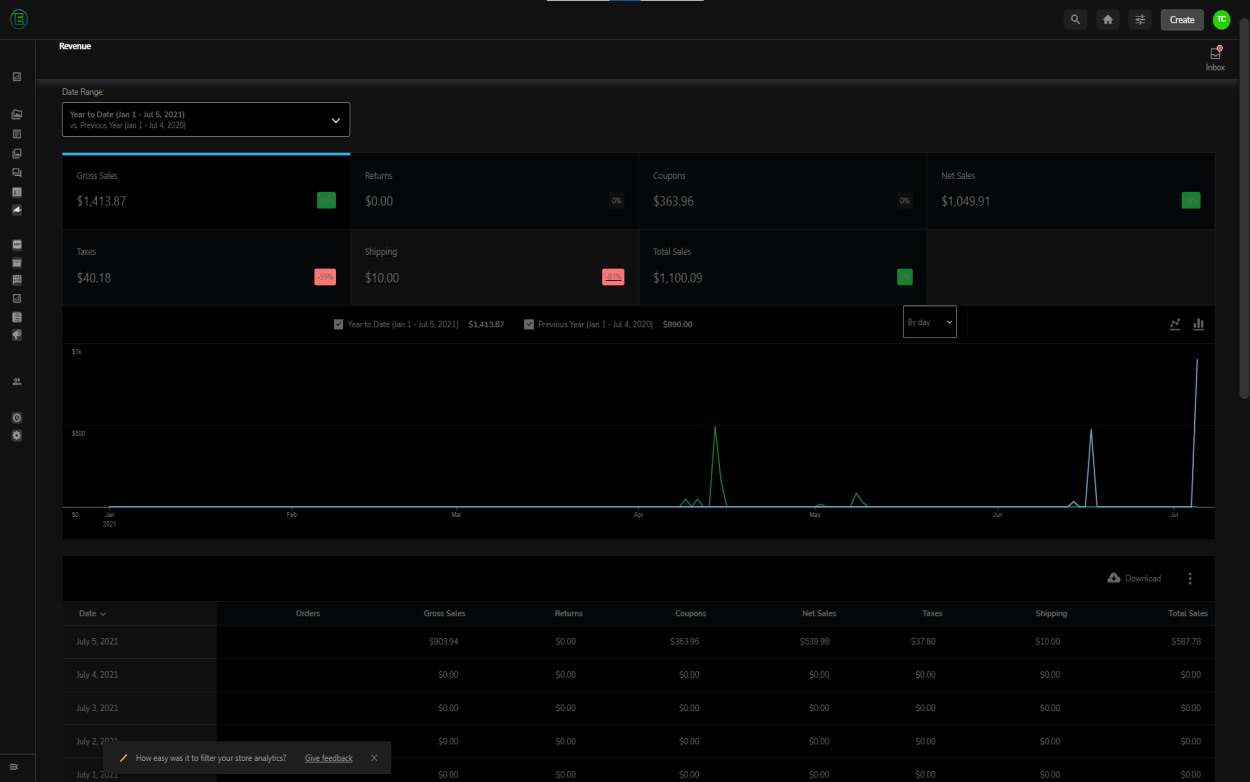Open users via people sidebar icon
1250x782 pixels.
[17, 381]
